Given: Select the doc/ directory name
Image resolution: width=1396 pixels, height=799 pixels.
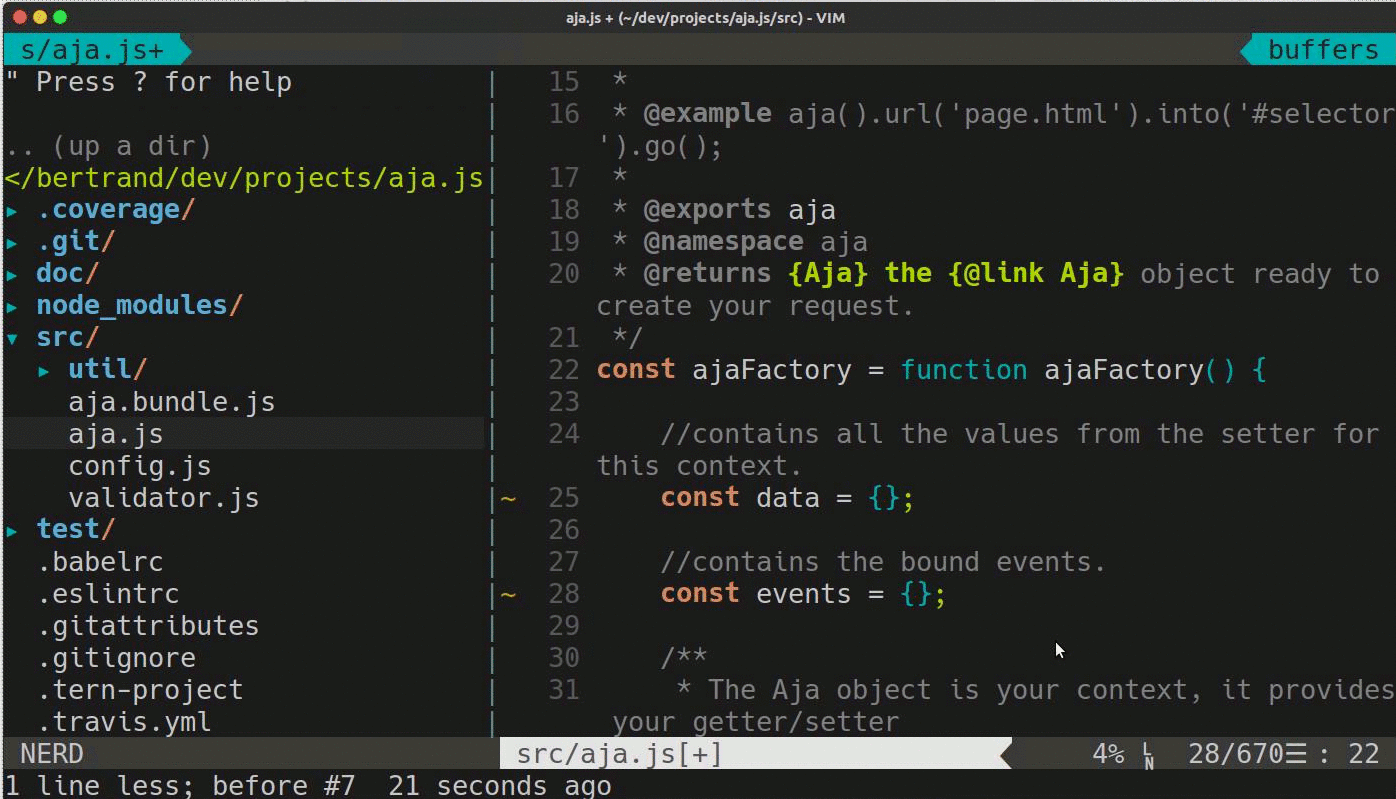Looking at the screenshot, I should click(68, 274).
